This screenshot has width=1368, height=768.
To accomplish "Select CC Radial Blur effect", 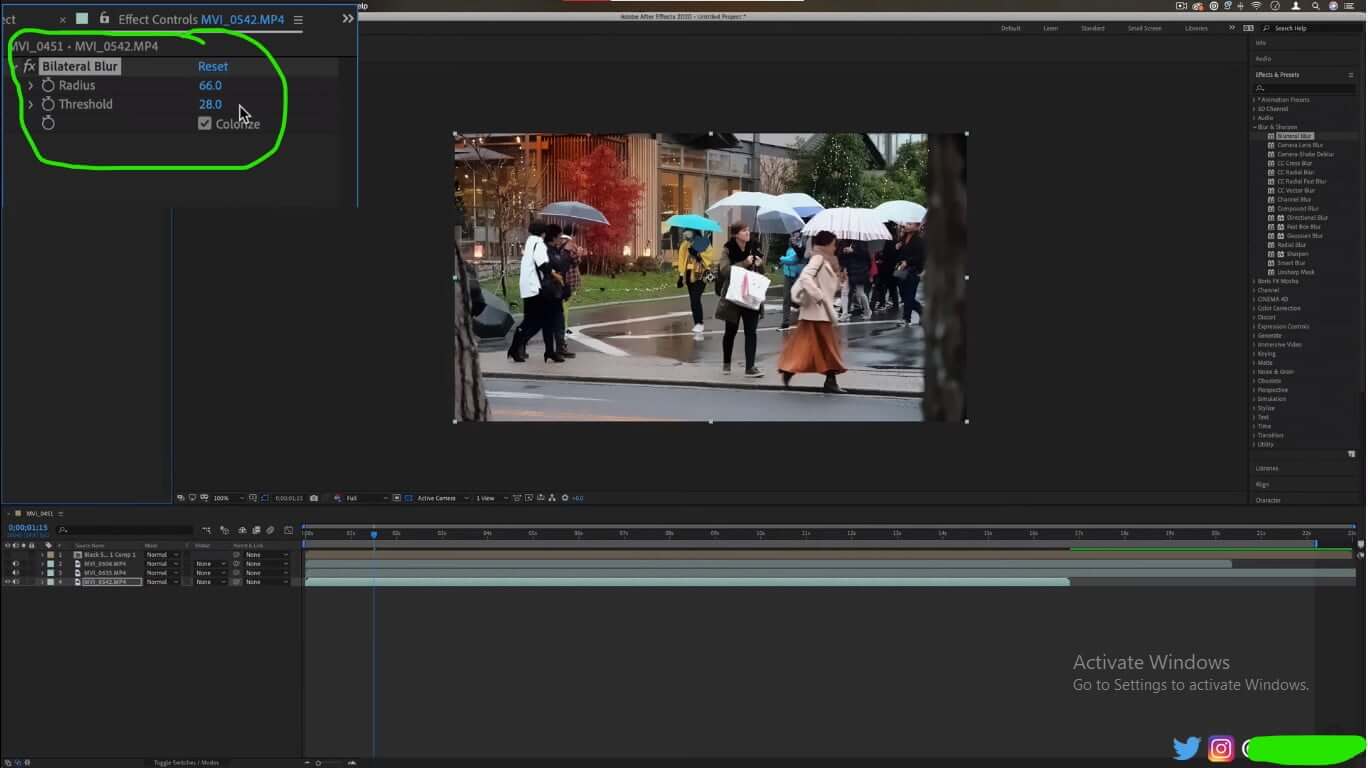I will click(1296, 172).
